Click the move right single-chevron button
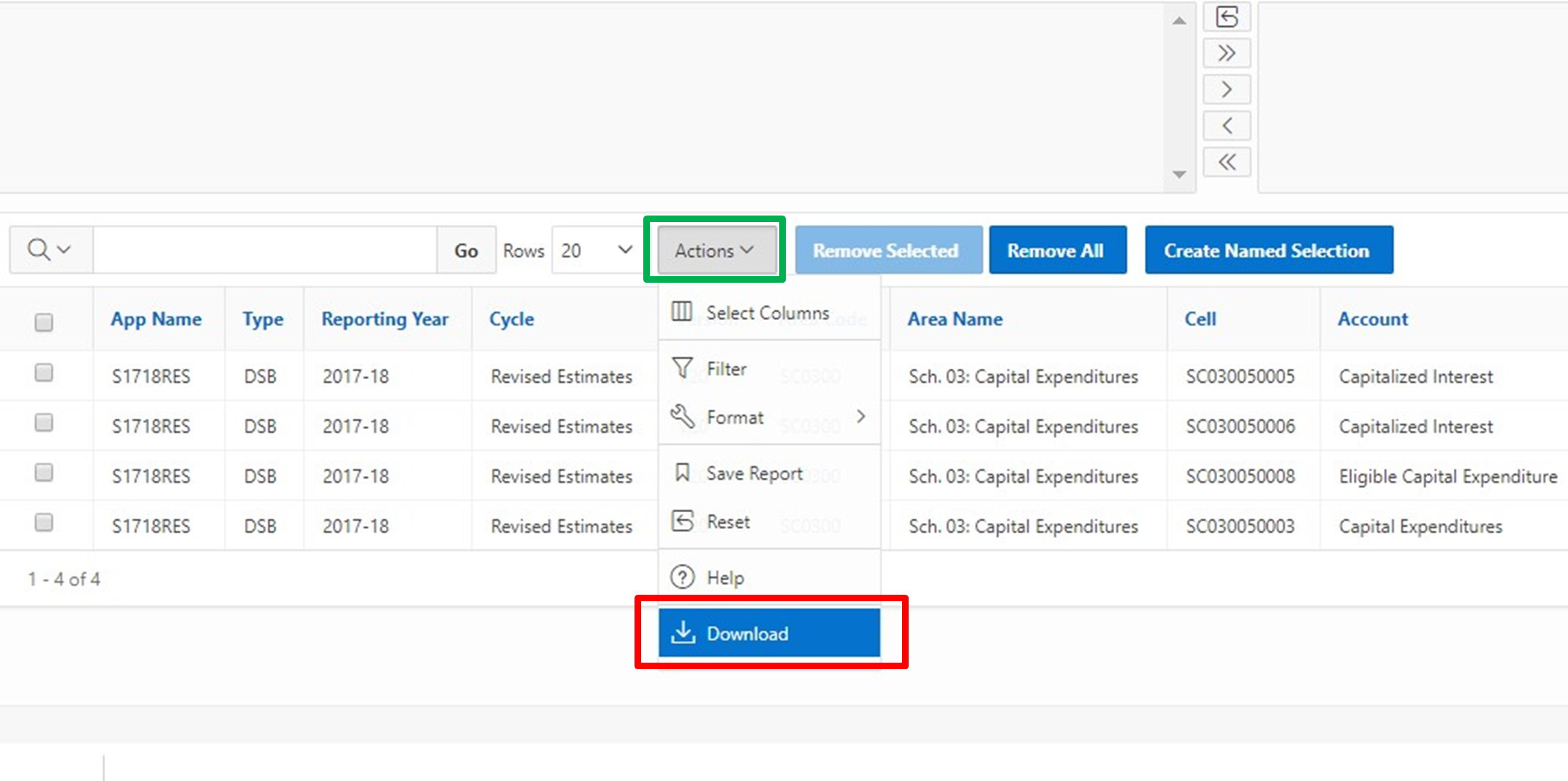 1227,90
